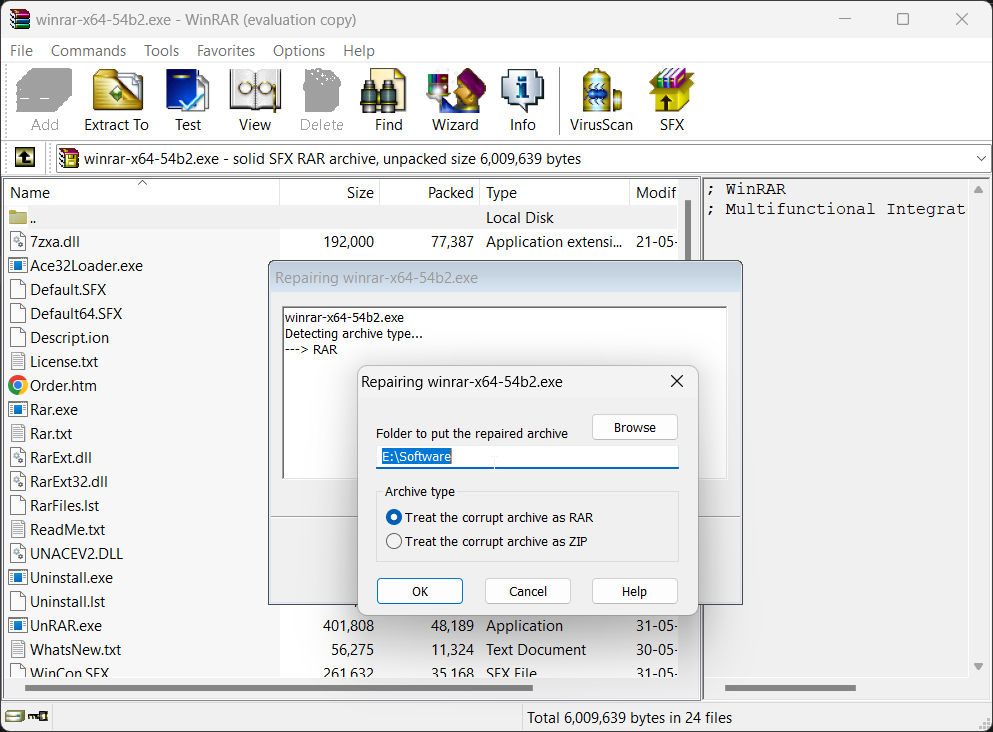Open the Tools menu
This screenshot has height=732, width=993.
point(161,51)
